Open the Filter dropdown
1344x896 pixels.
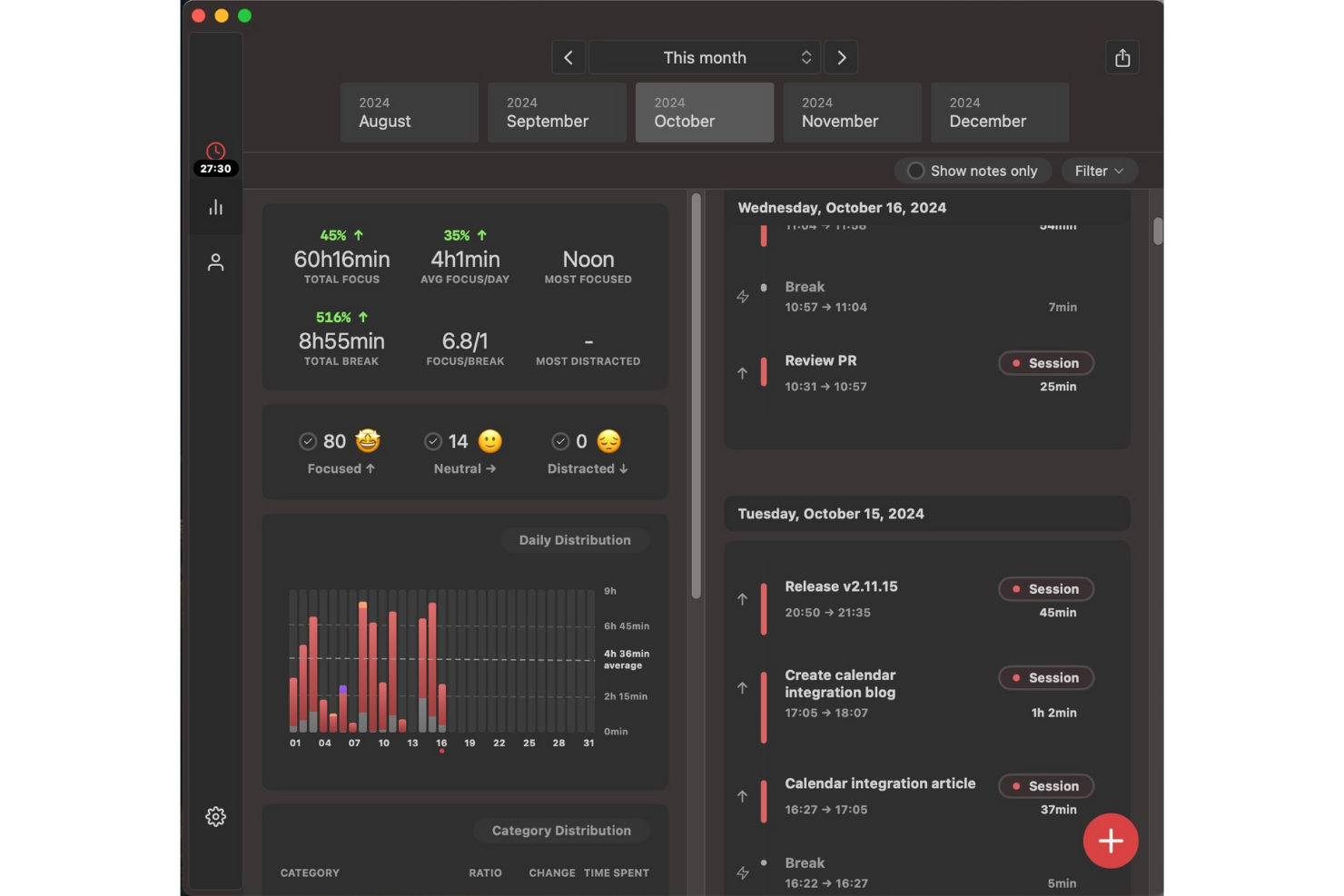tap(1099, 171)
